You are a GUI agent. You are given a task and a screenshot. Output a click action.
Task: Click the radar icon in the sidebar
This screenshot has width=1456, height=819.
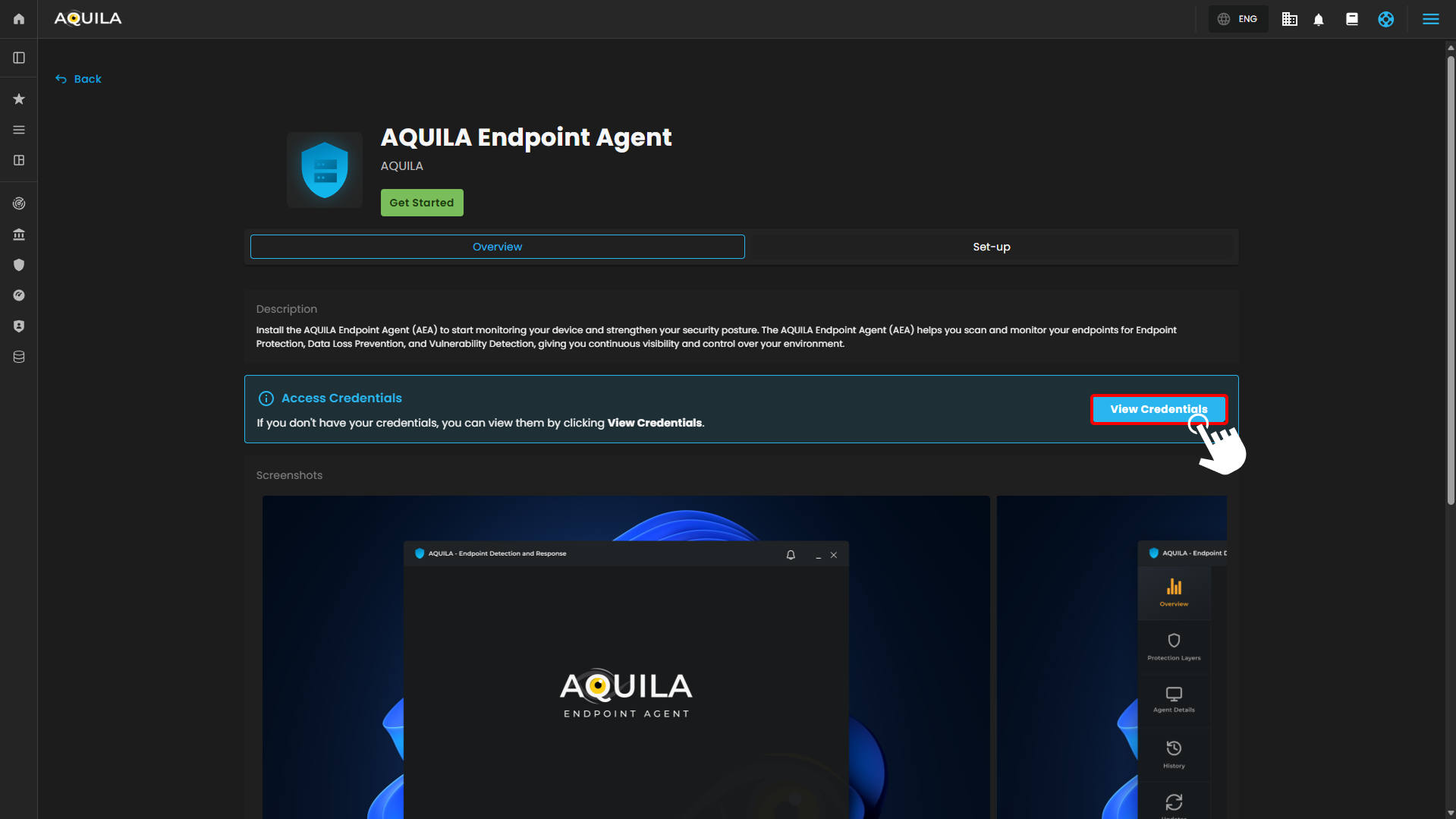click(x=19, y=203)
